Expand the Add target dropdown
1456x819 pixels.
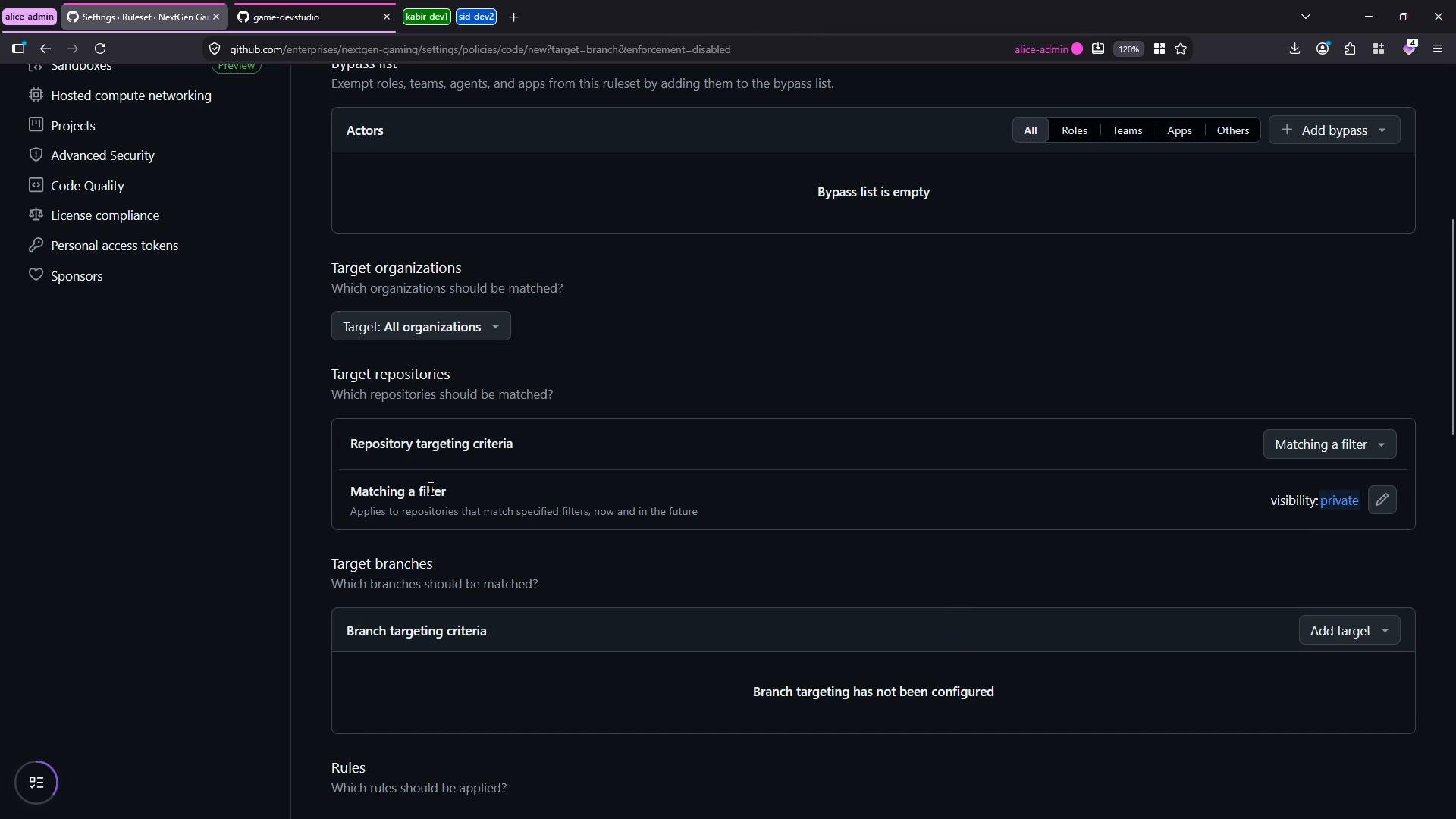tap(1349, 631)
